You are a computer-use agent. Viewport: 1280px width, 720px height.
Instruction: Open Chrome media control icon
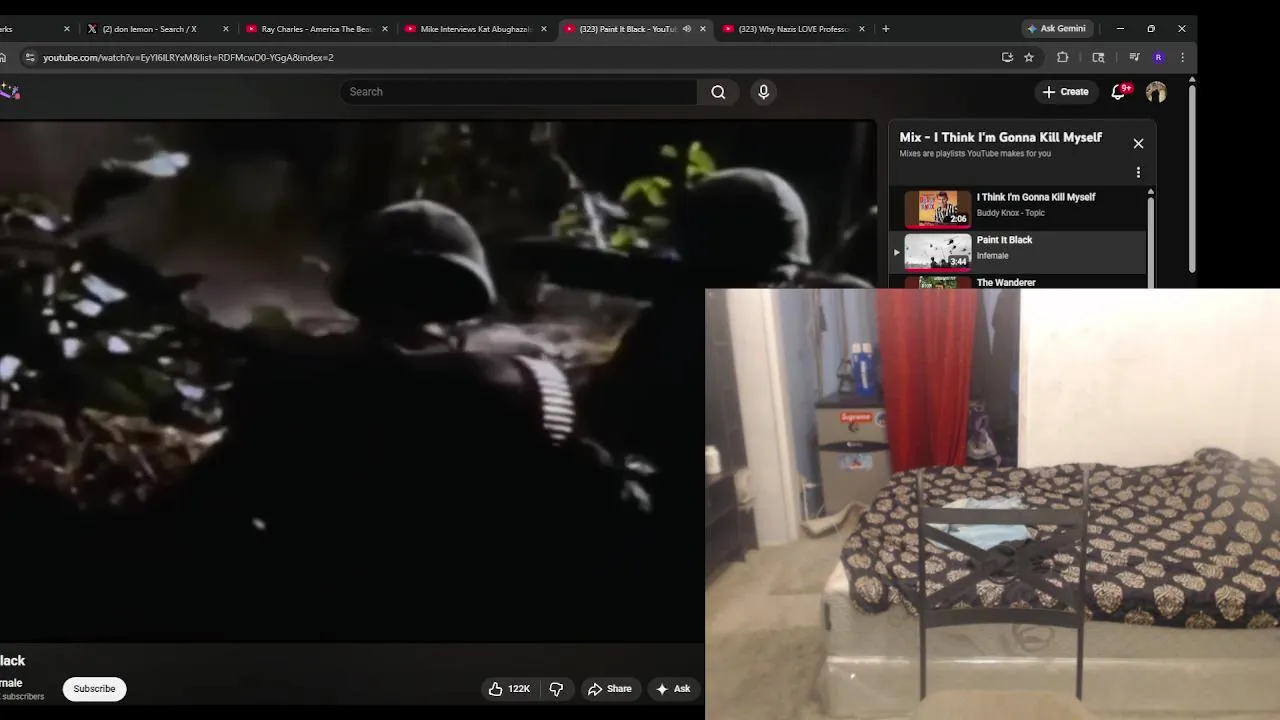point(1134,57)
